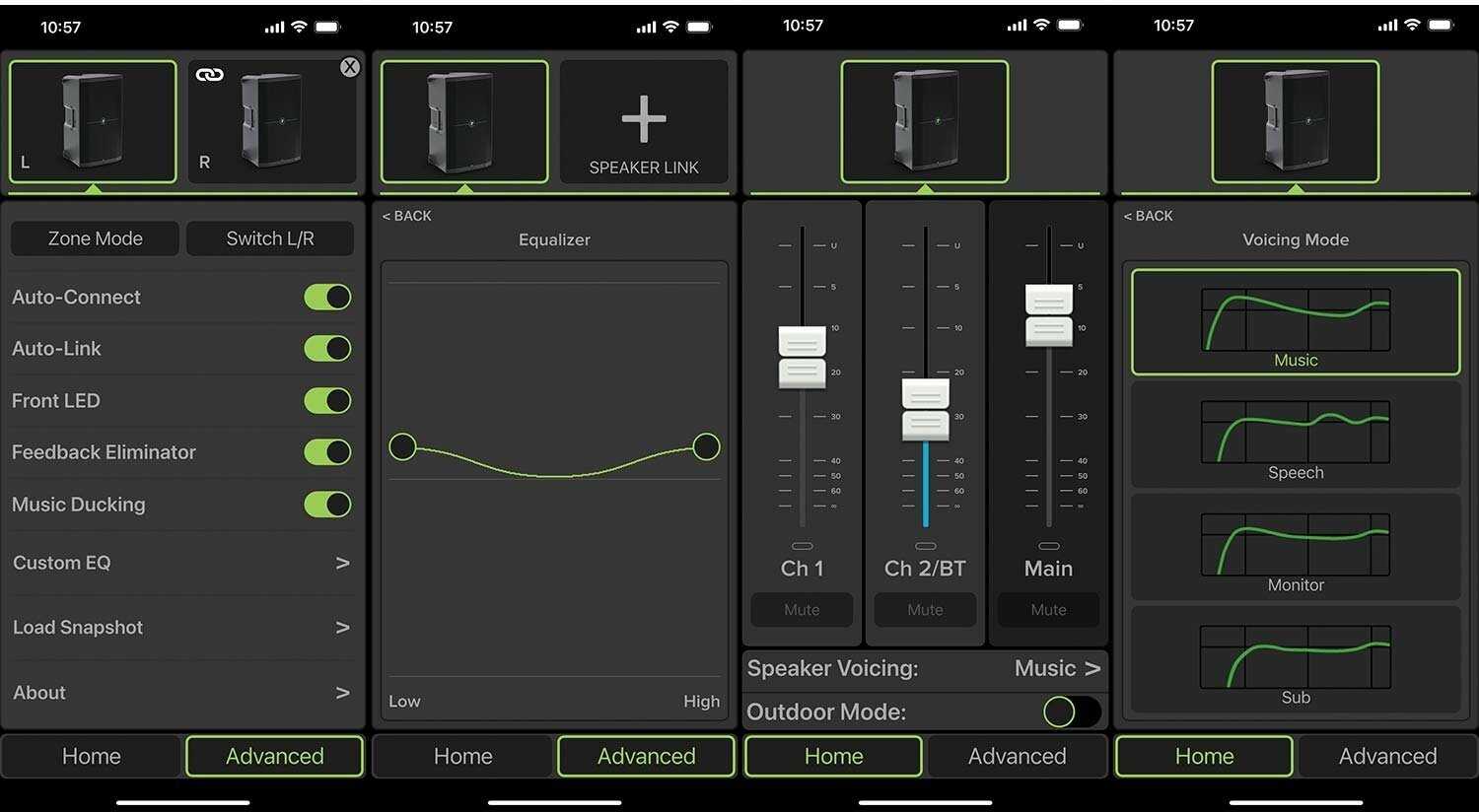Turn off Feedback Eliminator switch
Screen dimensions: 1479x812
click(327, 452)
